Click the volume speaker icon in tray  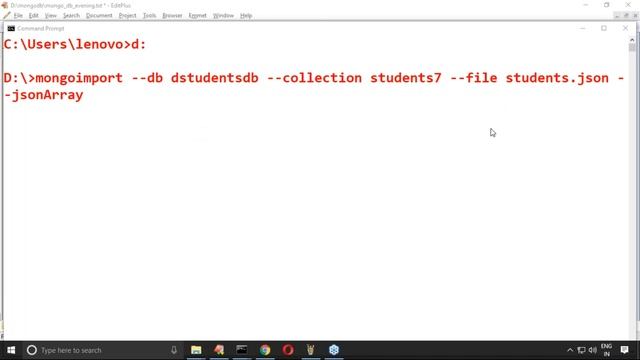(x=593, y=350)
